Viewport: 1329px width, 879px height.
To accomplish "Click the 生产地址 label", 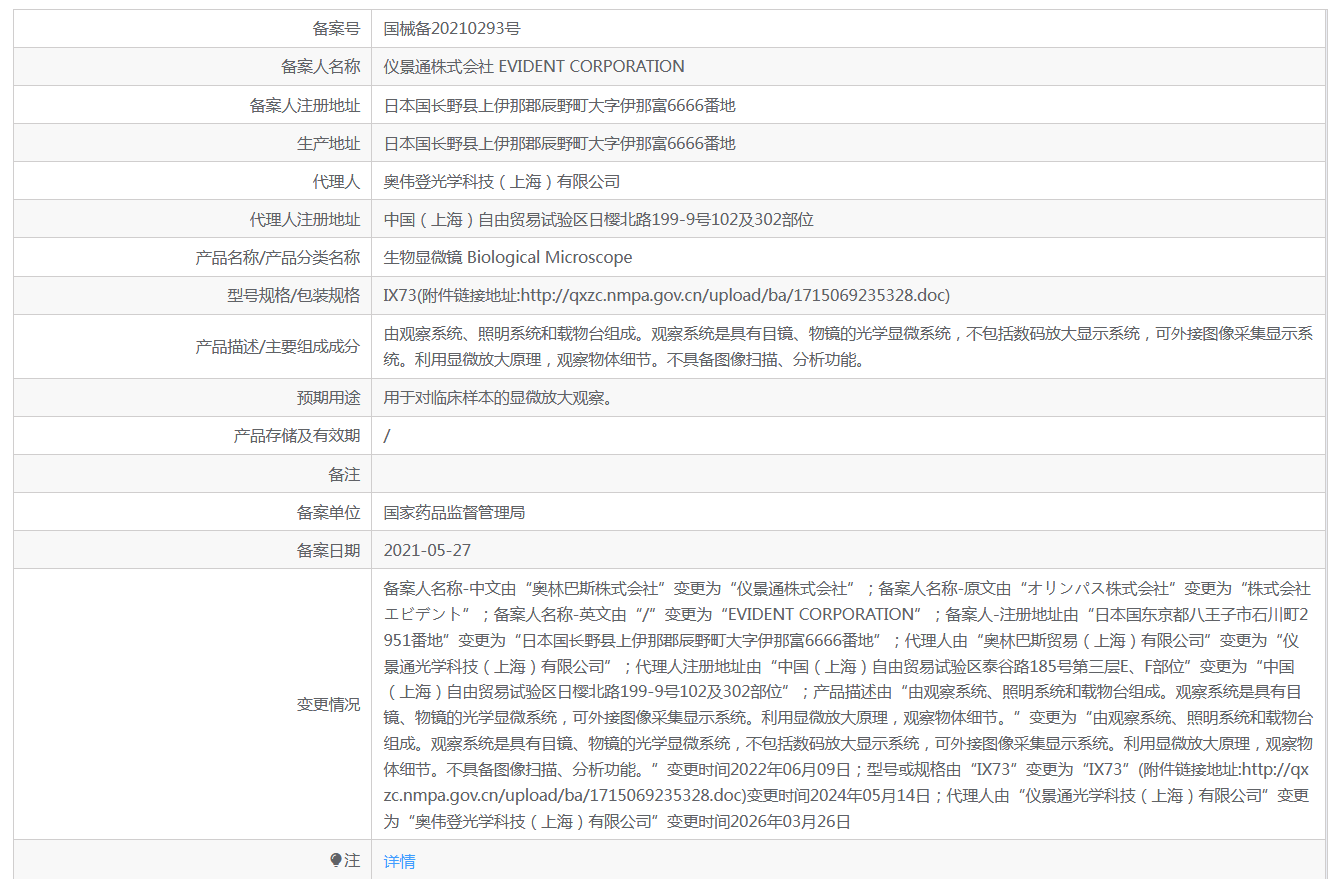I will [328, 143].
